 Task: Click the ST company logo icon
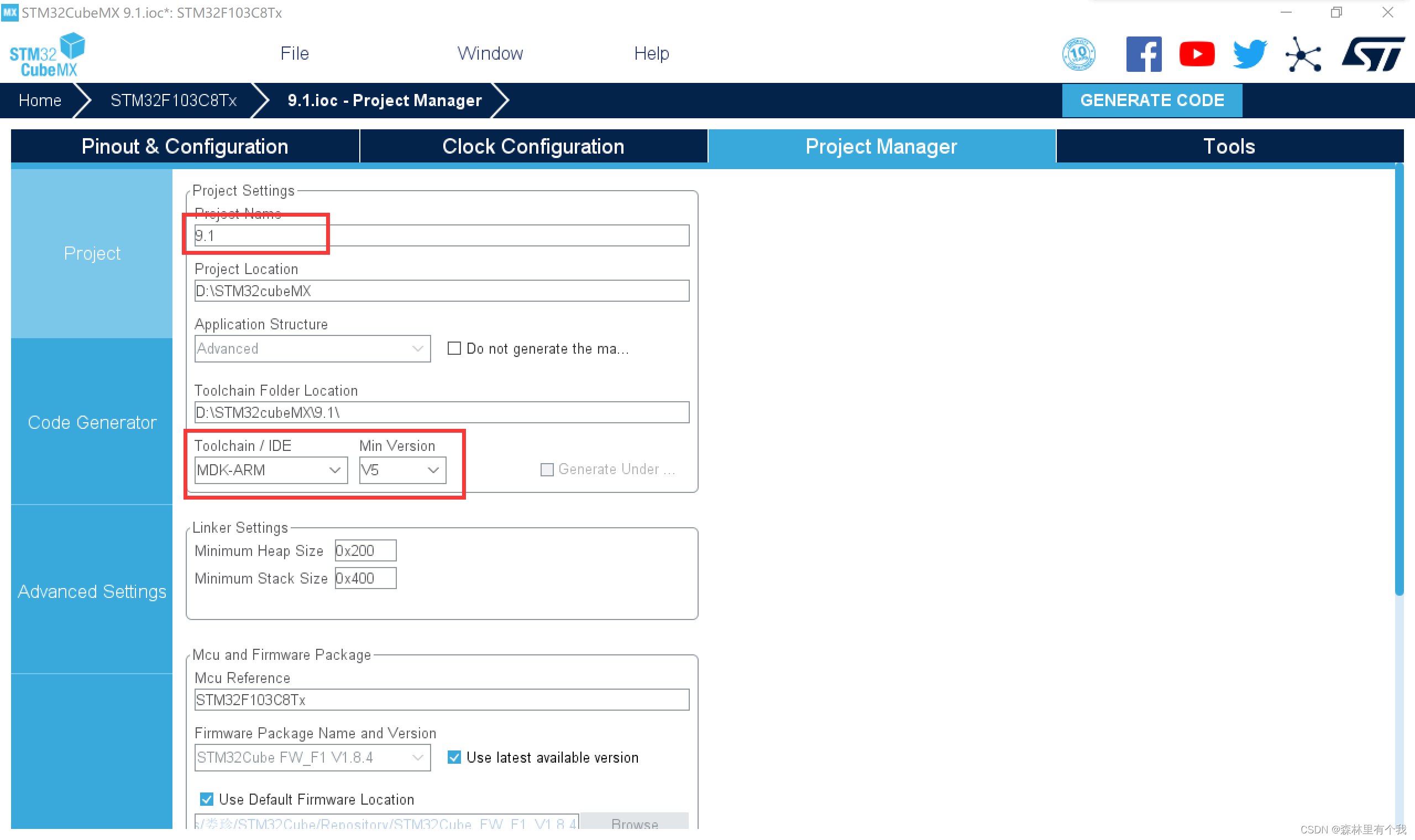pos(1372,54)
